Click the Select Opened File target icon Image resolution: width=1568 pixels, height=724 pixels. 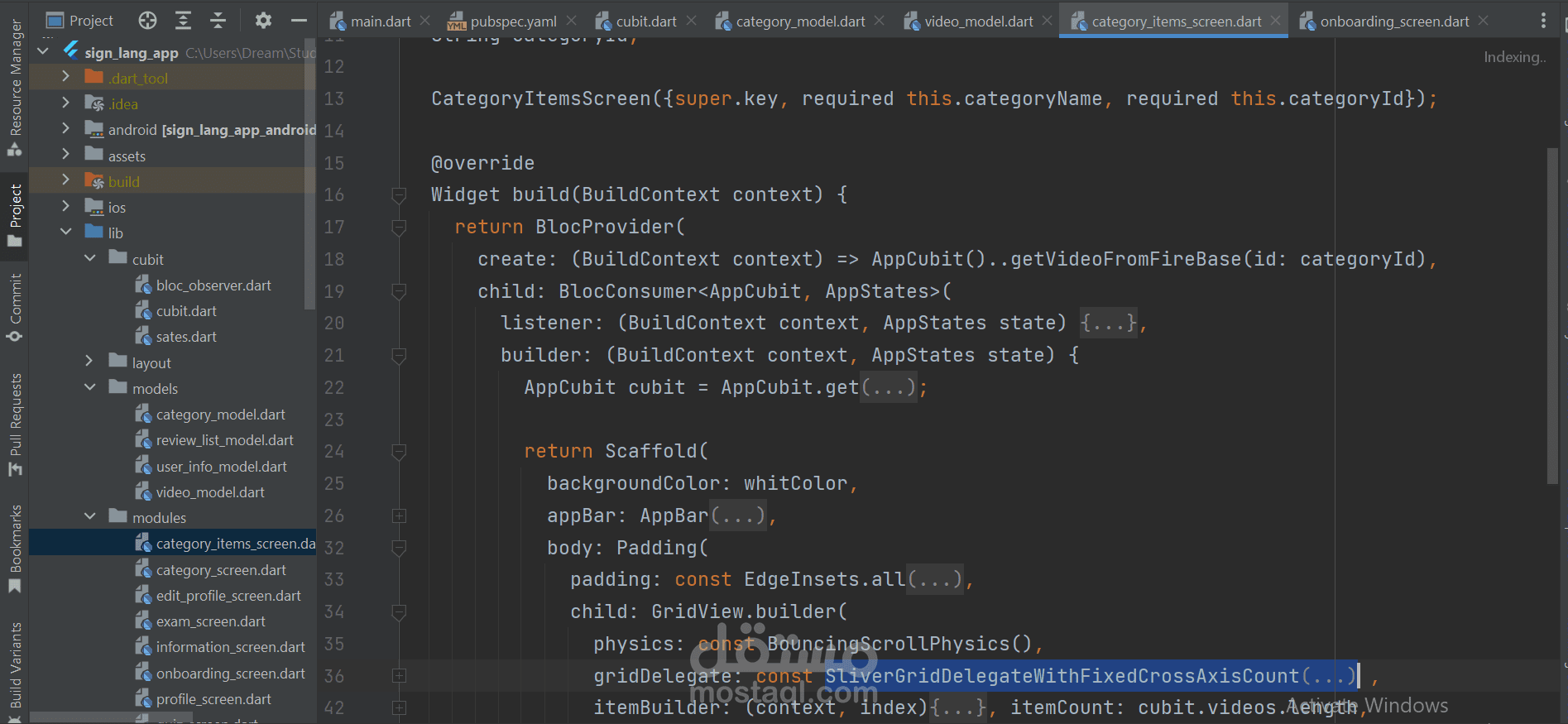(147, 21)
